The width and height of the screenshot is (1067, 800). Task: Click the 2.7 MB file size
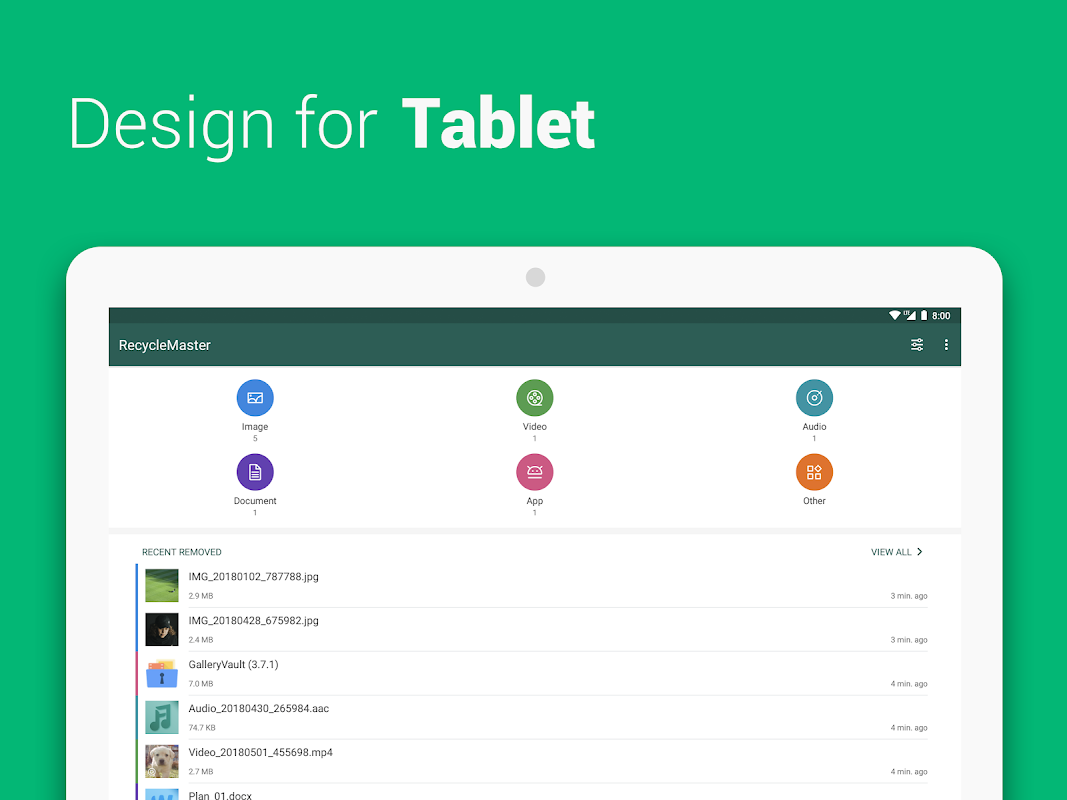pos(201,771)
